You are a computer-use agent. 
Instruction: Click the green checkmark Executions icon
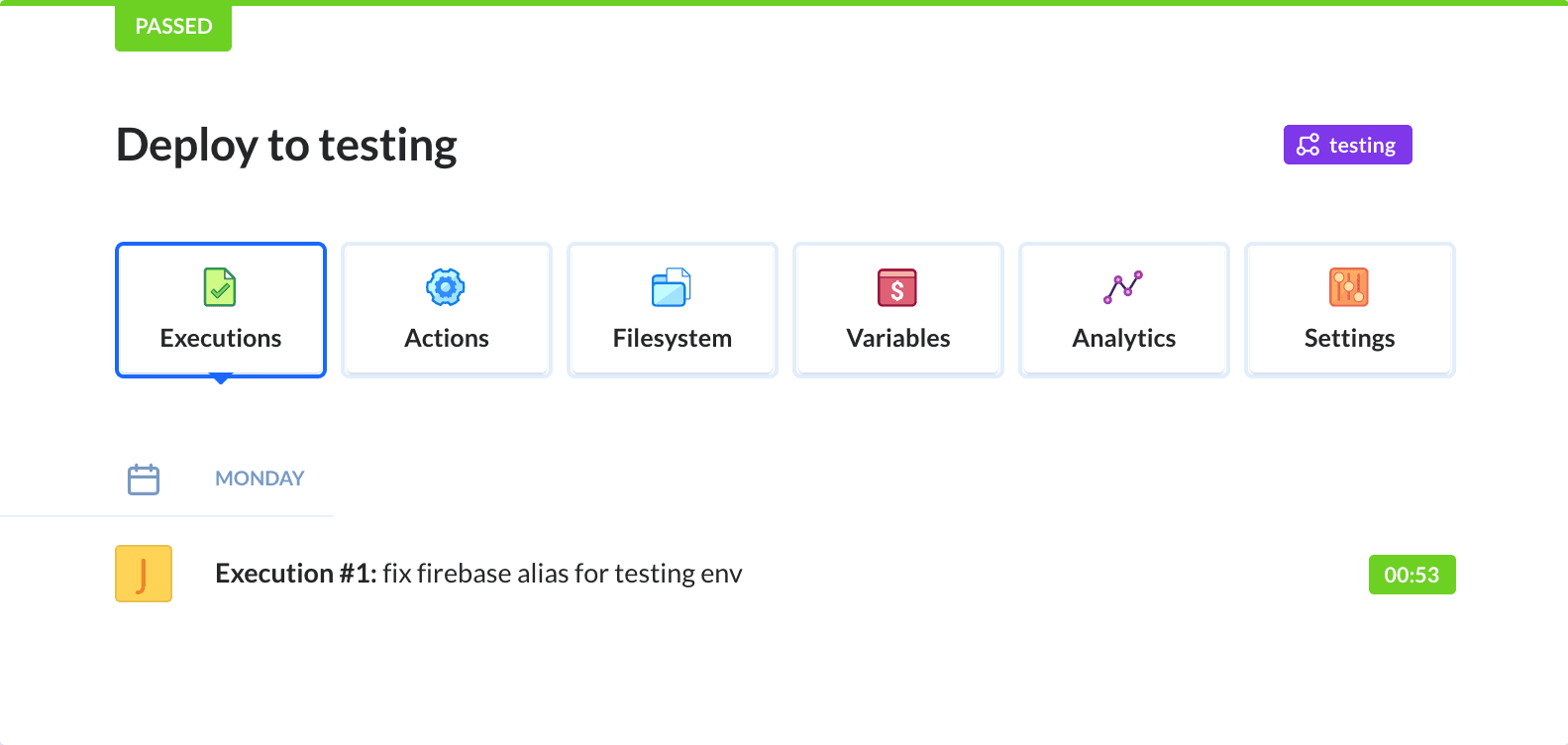[x=220, y=287]
